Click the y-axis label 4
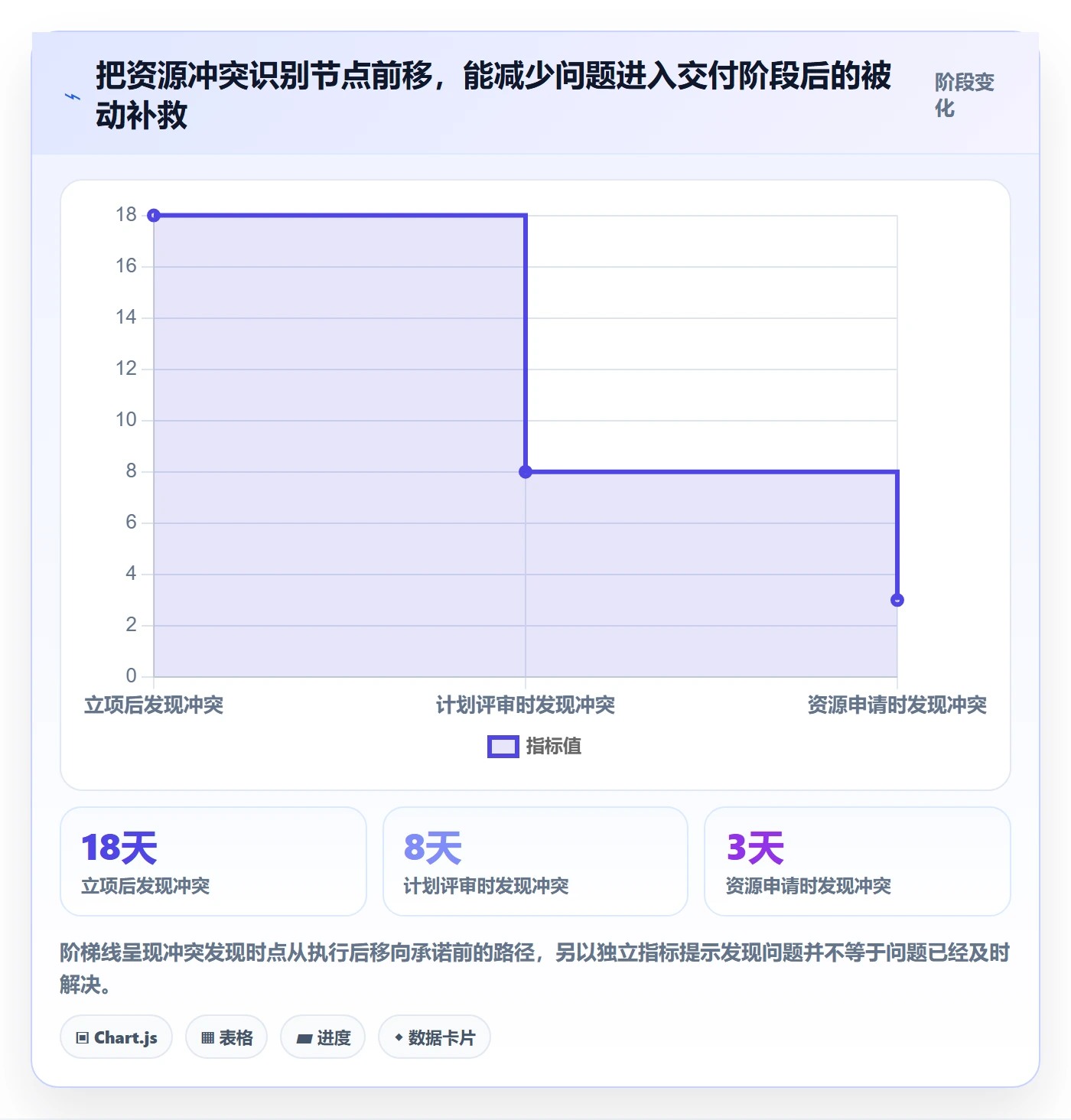The height and width of the screenshot is (1120, 1071). click(132, 574)
